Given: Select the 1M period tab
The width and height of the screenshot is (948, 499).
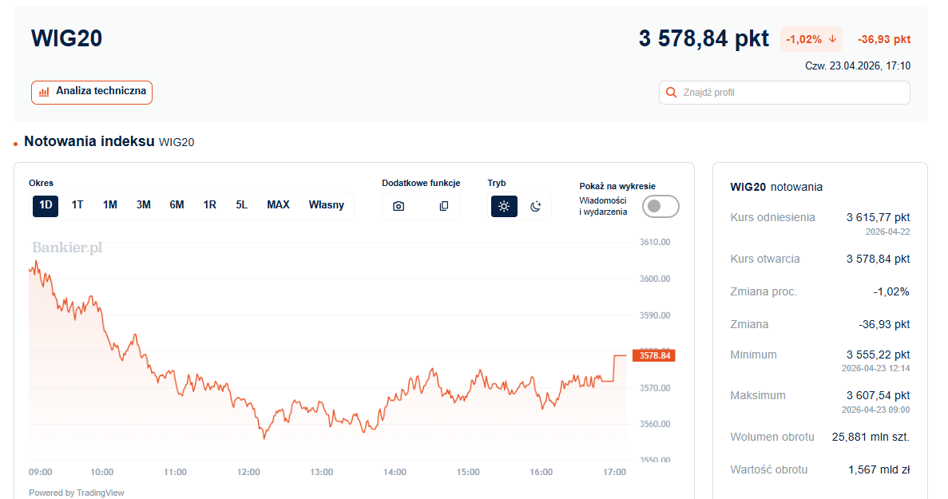Looking at the screenshot, I should point(110,205).
